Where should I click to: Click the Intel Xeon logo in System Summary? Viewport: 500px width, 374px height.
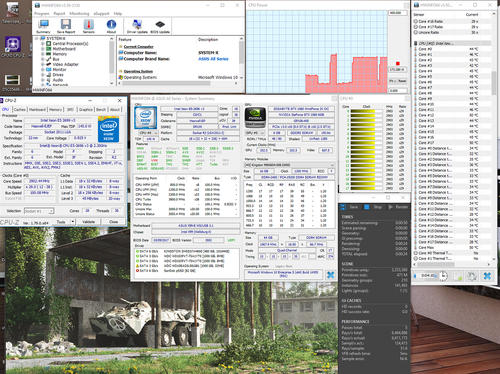point(145,118)
